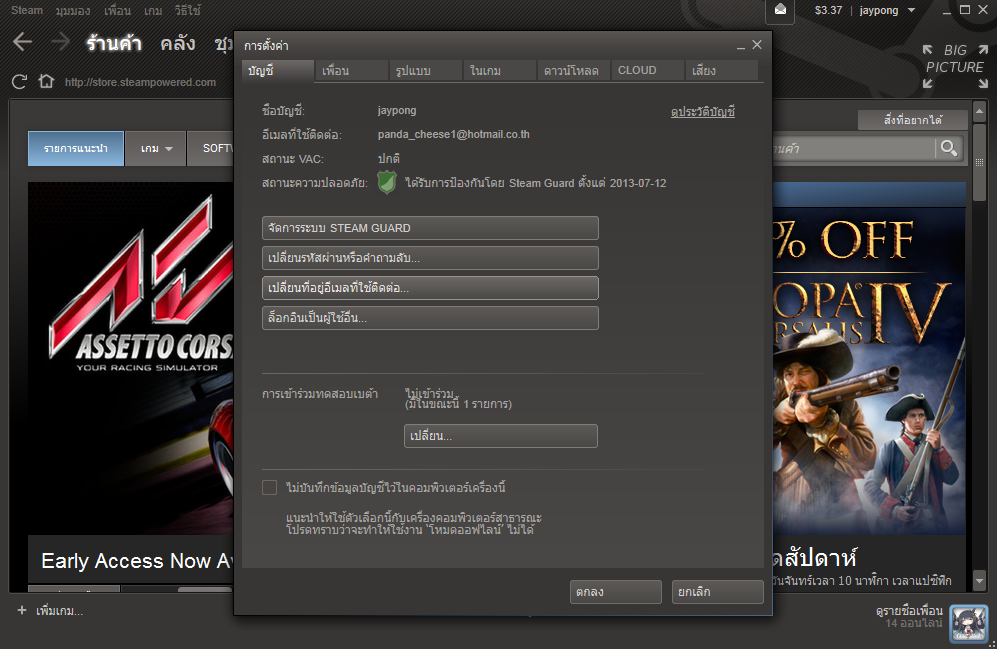Close the settings dialog
The image size is (997, 649).
(x=757, y=44)
